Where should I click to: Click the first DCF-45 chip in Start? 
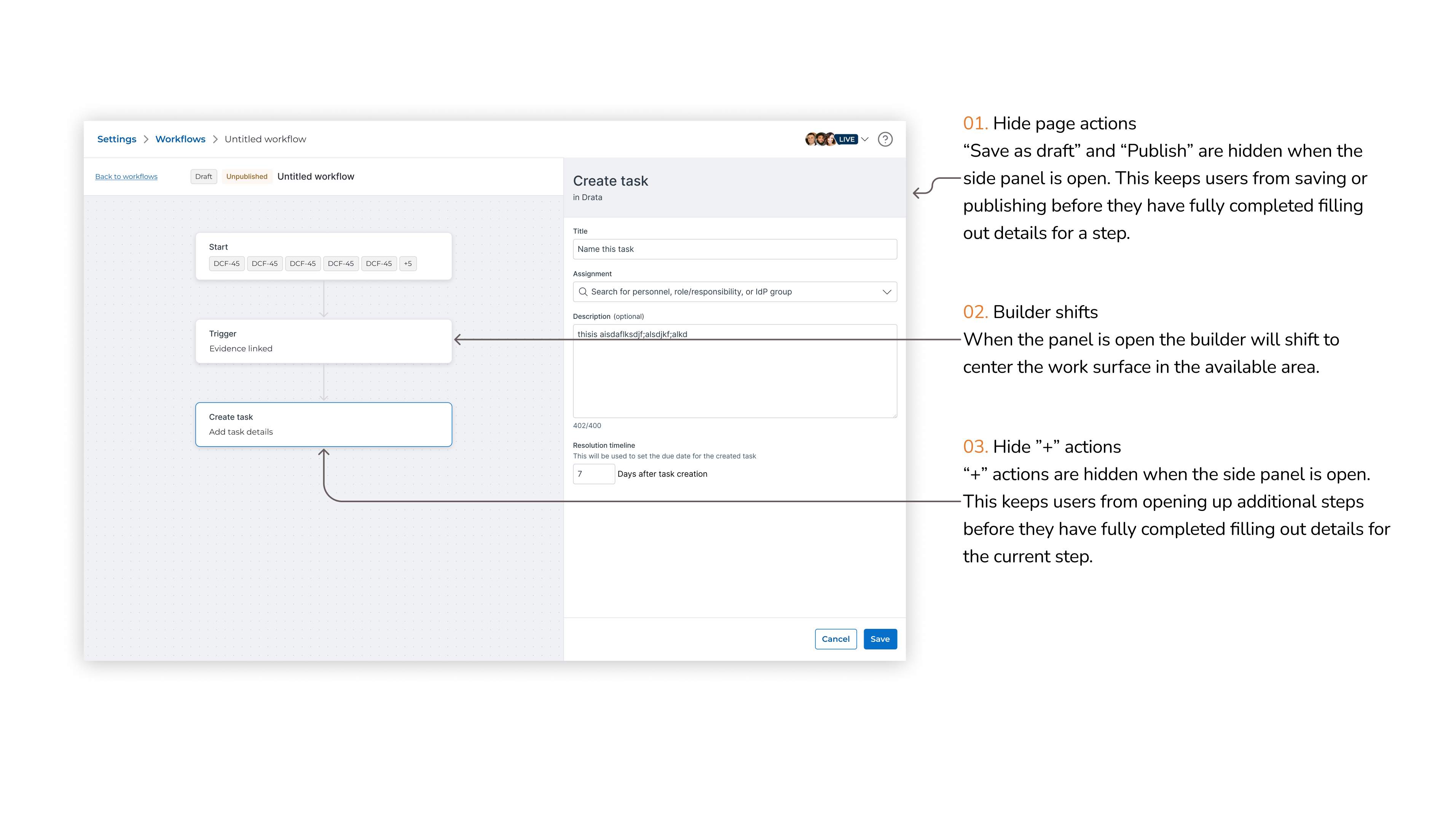tap(226, 264)
